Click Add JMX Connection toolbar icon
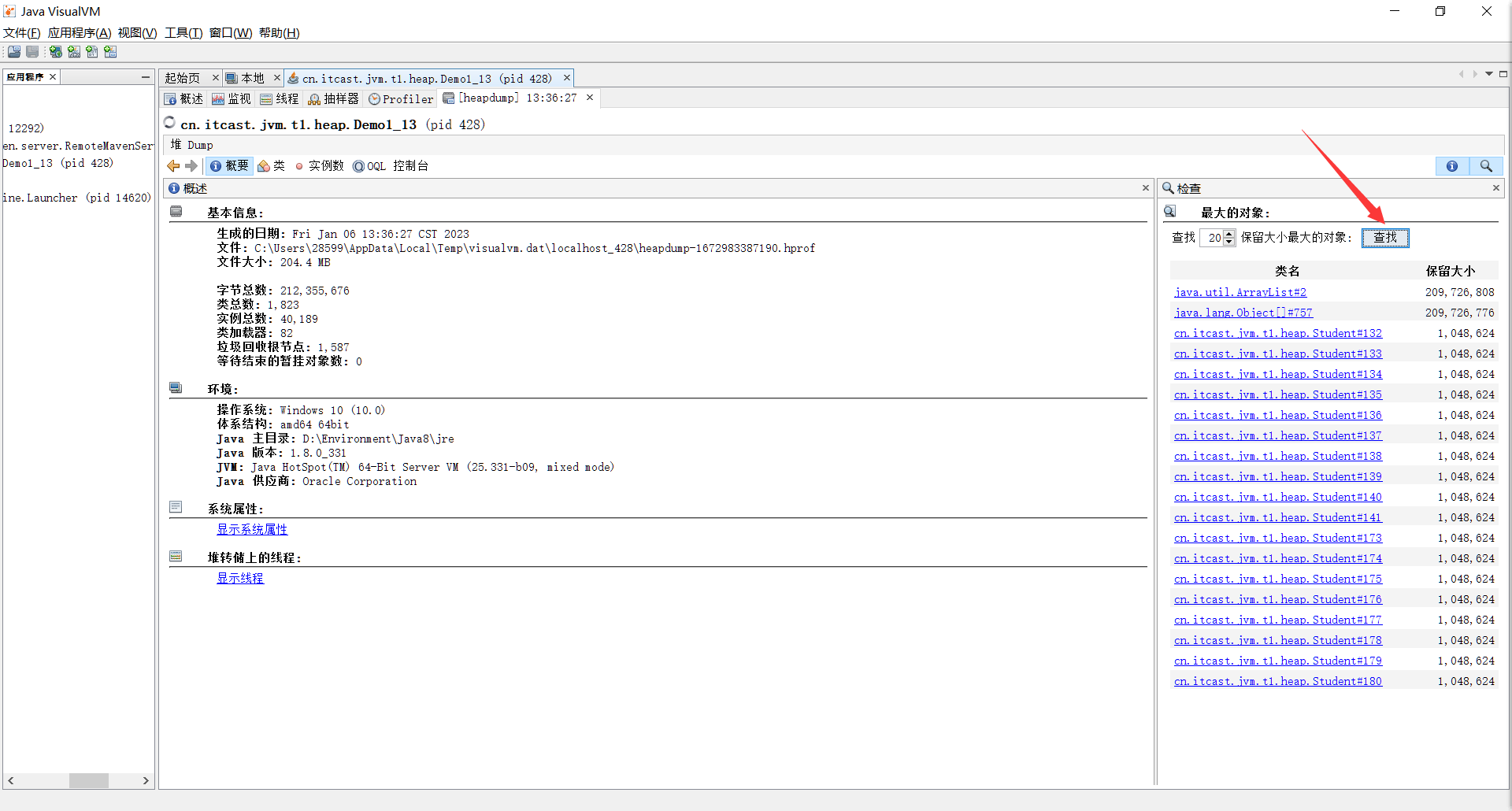This screenshot has width=1512, height=811. (74, 52)
